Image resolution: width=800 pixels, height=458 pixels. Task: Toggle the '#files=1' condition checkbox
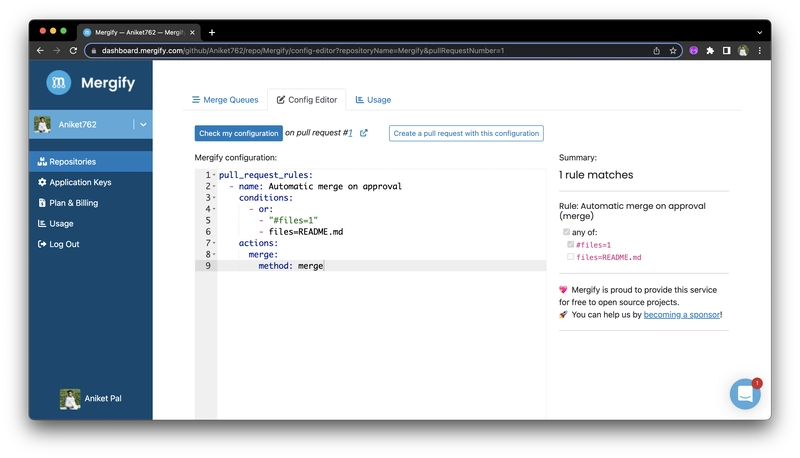[x=570, y=244]
